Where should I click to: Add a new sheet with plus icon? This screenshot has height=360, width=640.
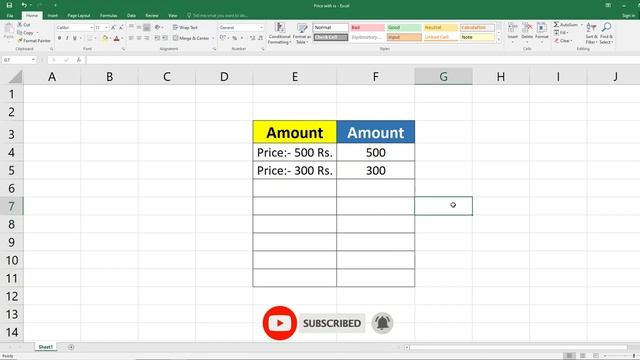71,347
